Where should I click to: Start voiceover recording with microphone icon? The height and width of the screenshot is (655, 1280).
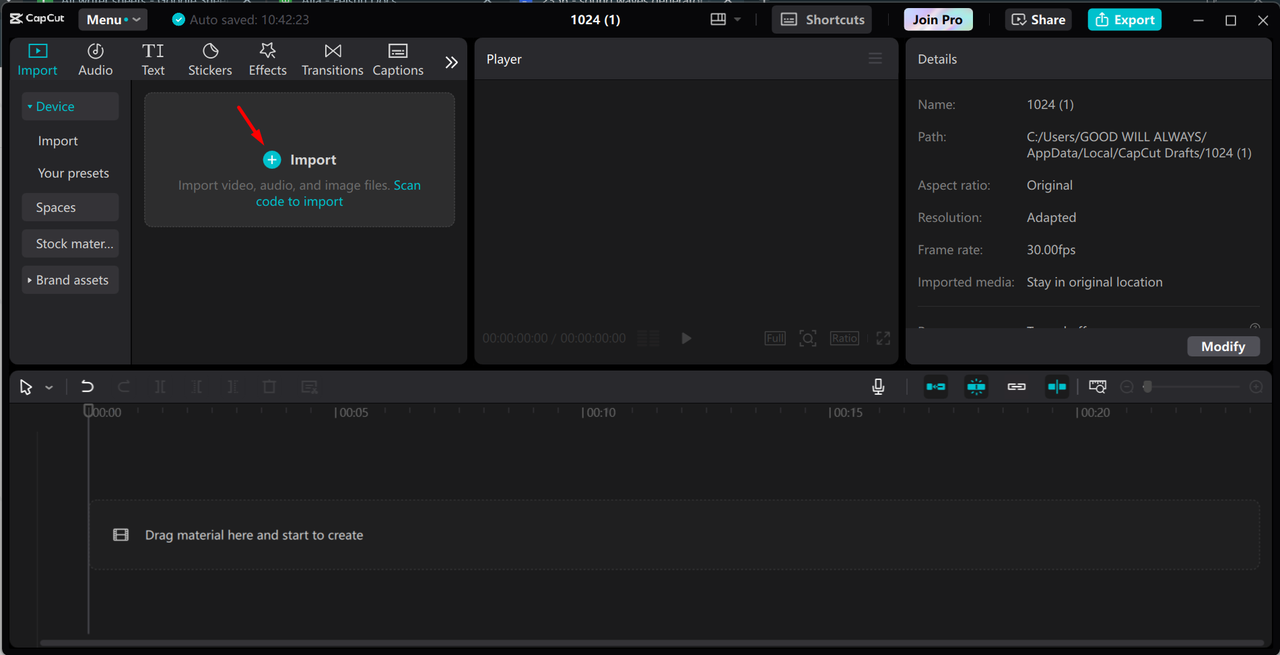click(878, 387)
